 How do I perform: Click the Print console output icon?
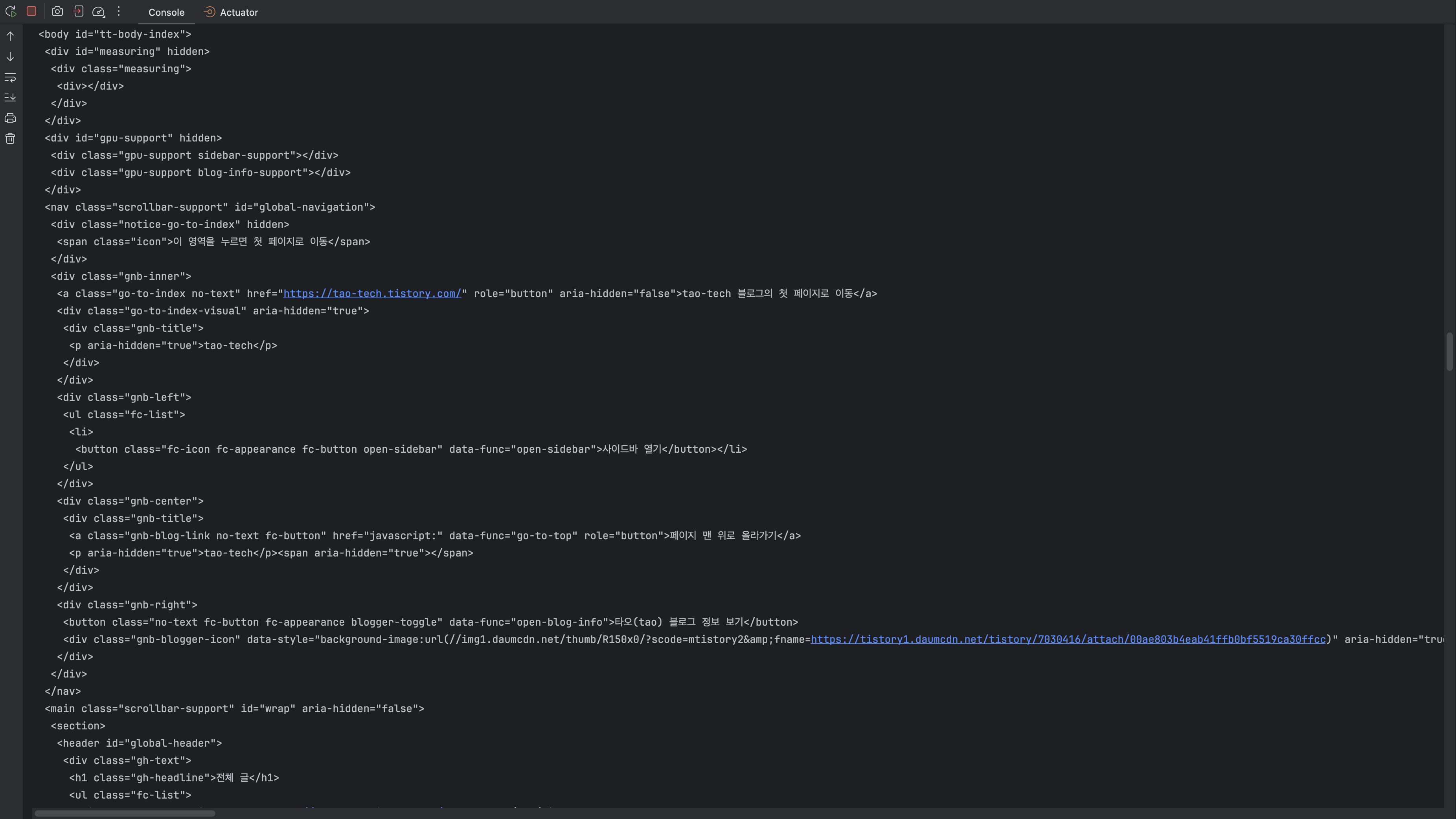(x=10, y=118)
